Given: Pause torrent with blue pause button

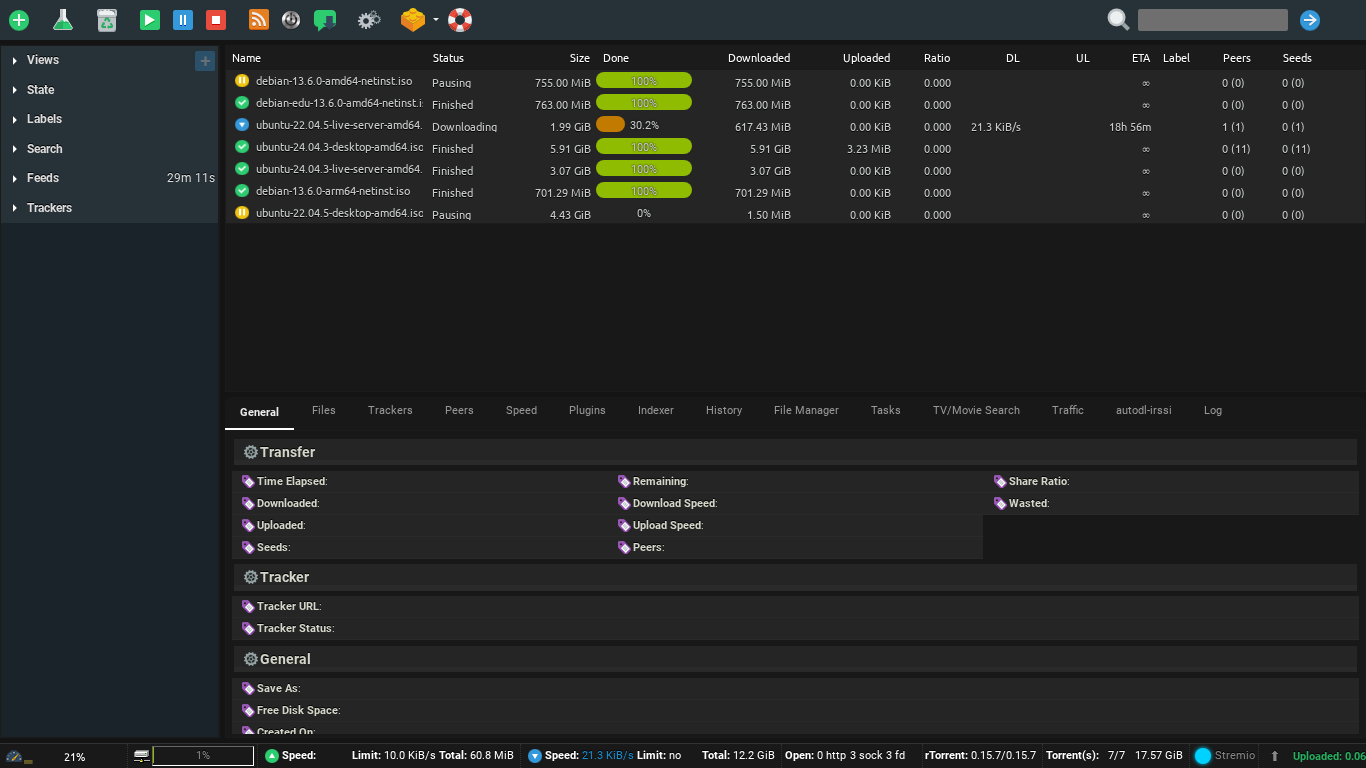Looking at the screenshot, I should (x=182, y=20).
